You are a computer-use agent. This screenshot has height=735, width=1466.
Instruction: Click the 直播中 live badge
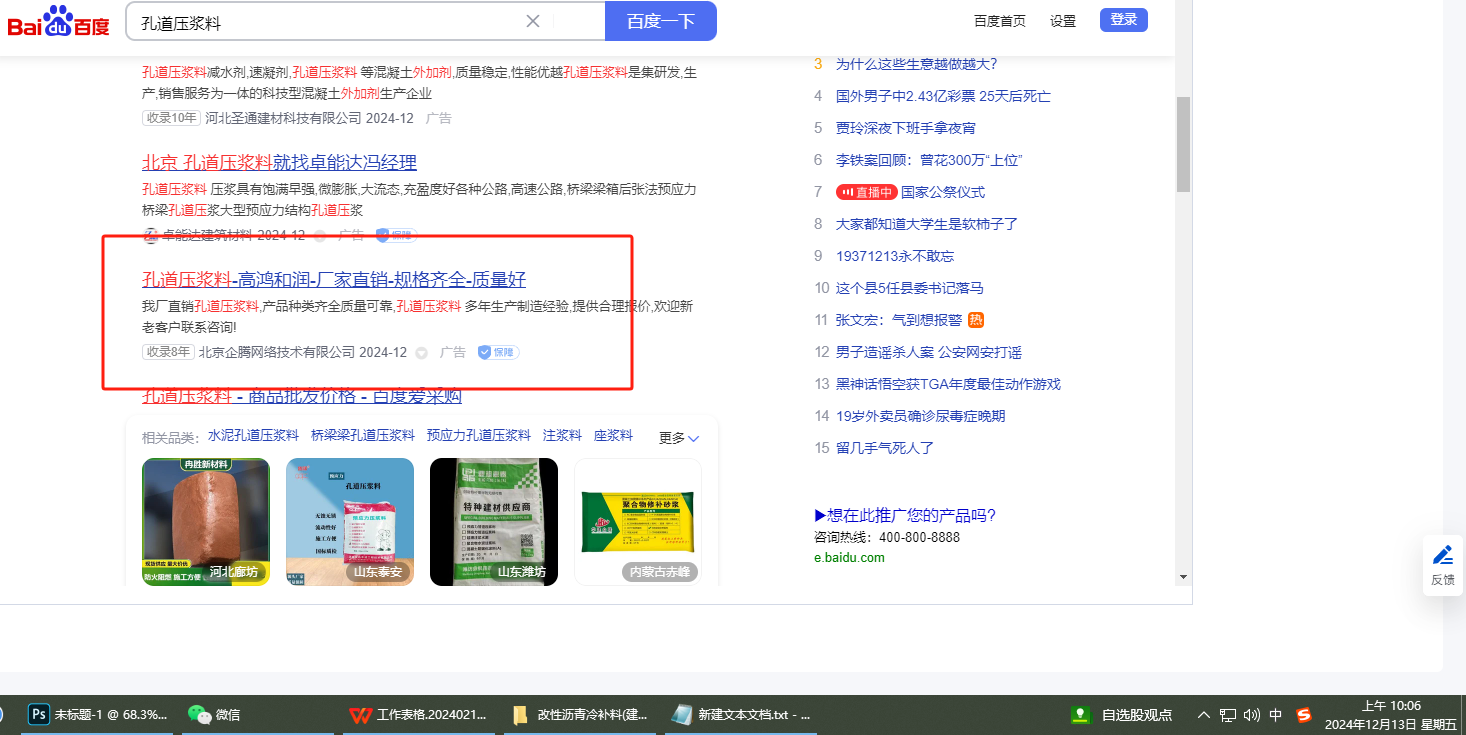866,192
